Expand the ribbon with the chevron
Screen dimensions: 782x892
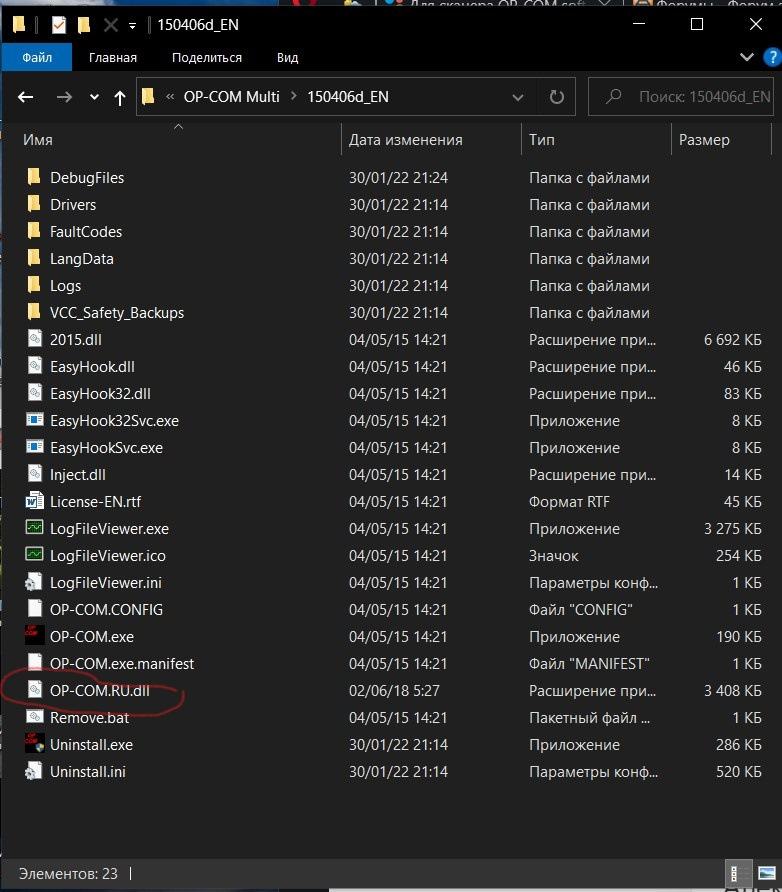(x=746, y=57)
